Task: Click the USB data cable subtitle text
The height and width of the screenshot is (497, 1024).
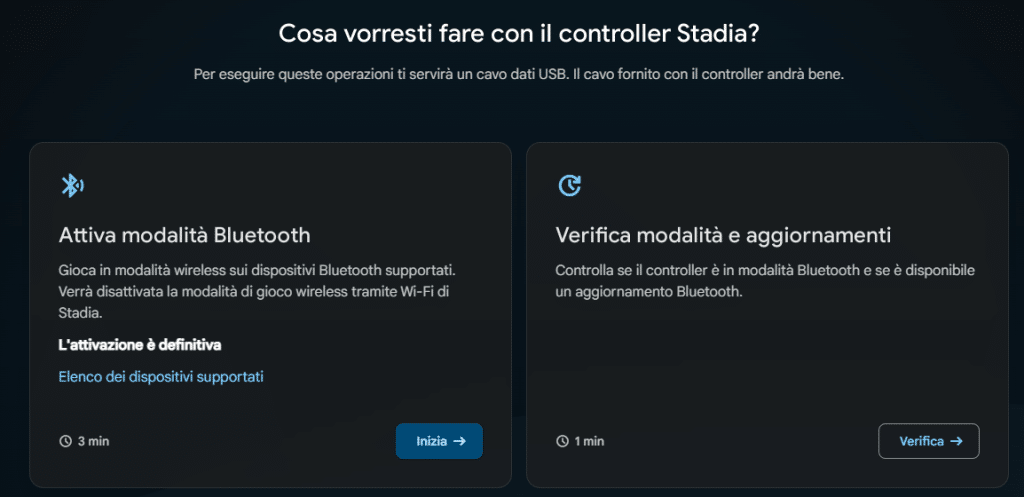Action: pos(518,76)
